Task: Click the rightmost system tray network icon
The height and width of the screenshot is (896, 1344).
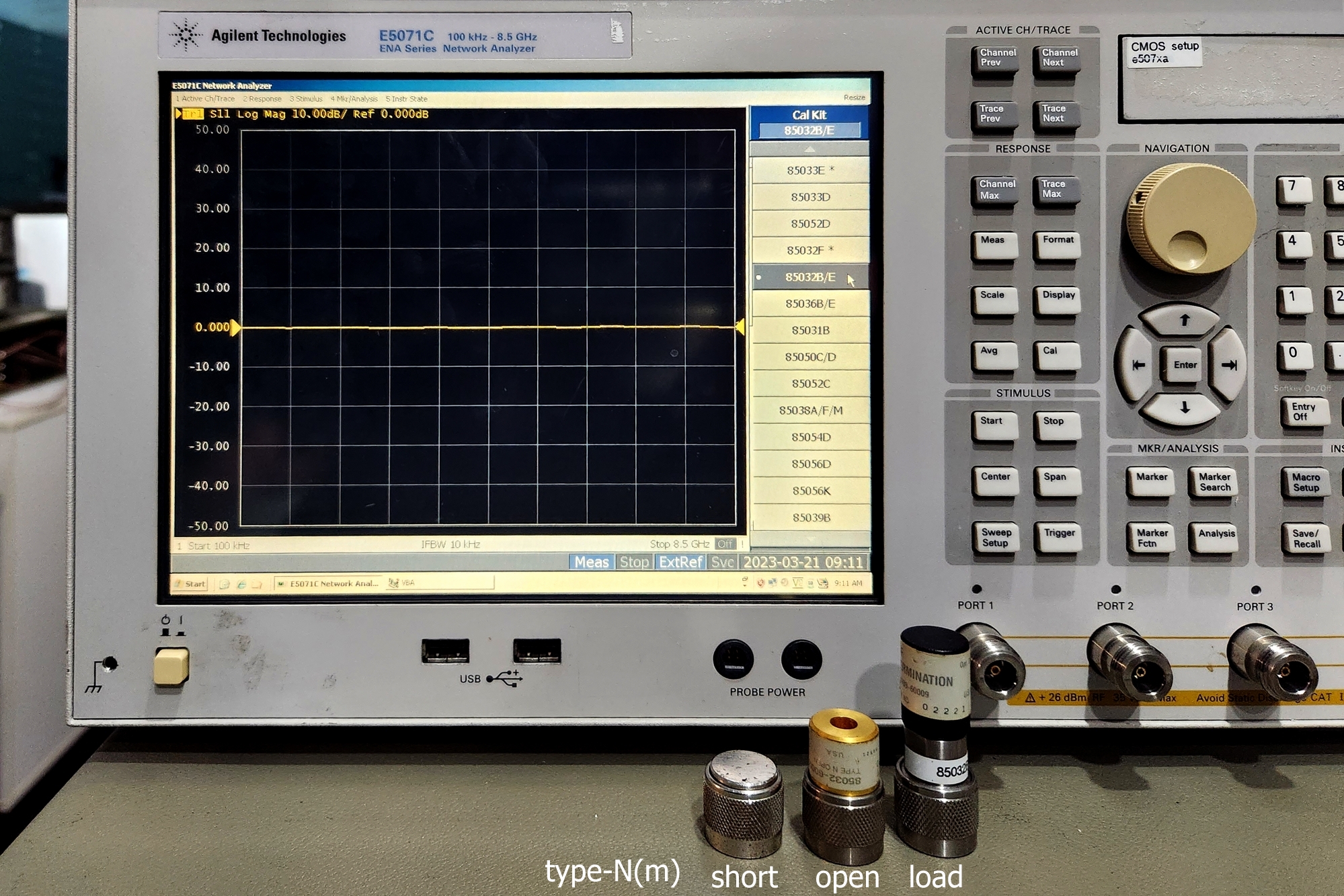Action: tap(822, 583)
